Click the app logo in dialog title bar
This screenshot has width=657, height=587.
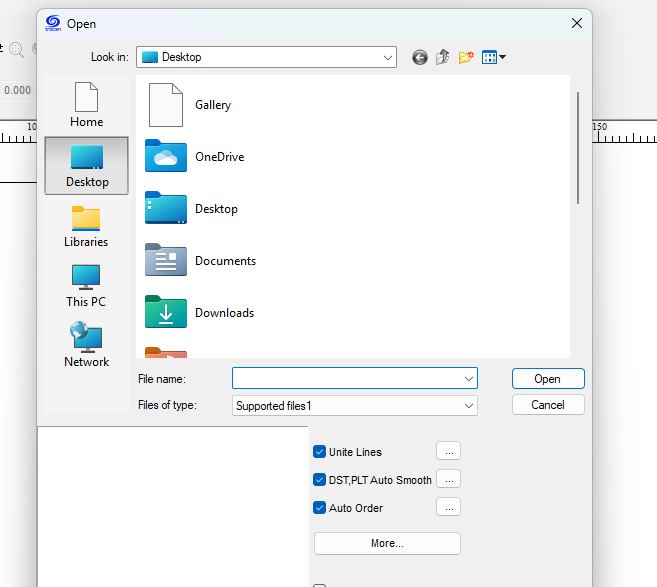[53, 23]
